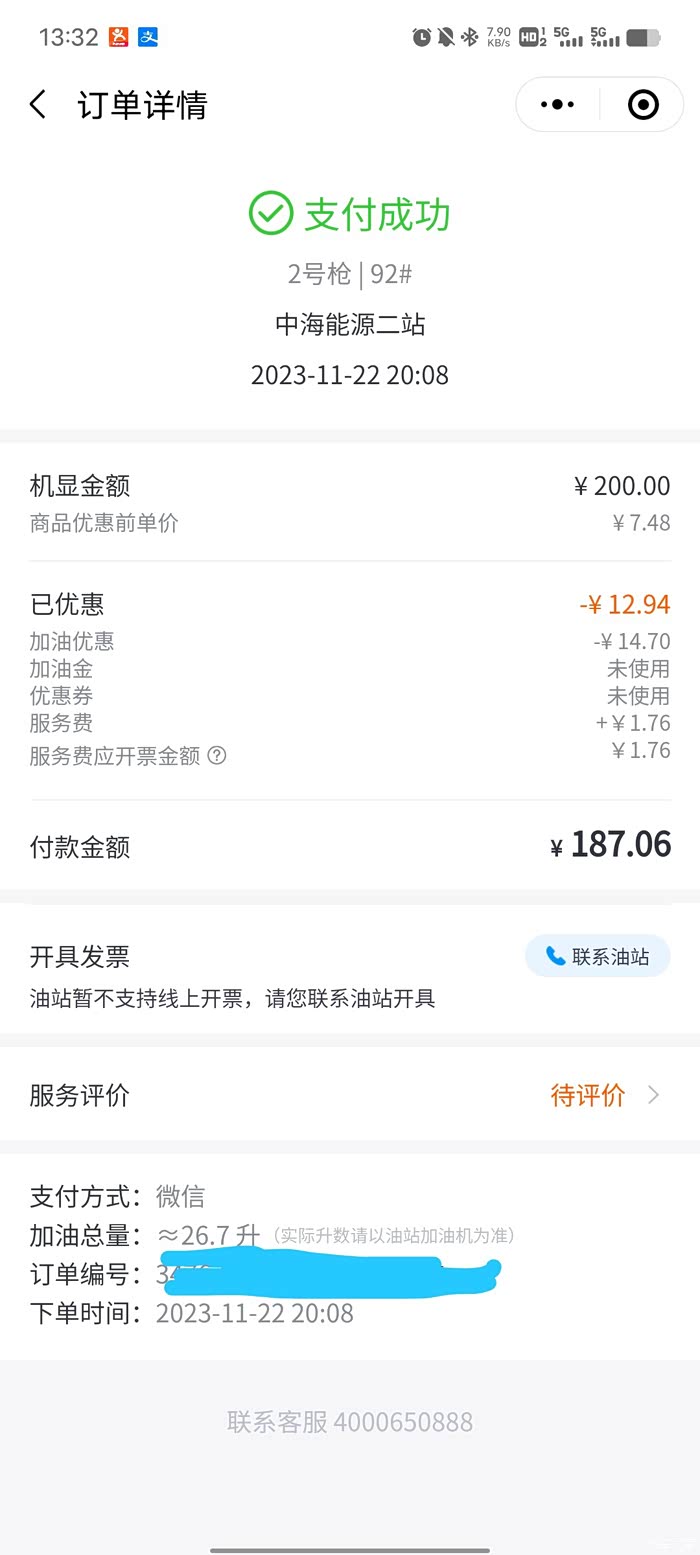This screenshot has width=700, height=1555.
Task: Tap the Bluetooth status bar icon
Action: pyautogui.click(x=469, y=38)
